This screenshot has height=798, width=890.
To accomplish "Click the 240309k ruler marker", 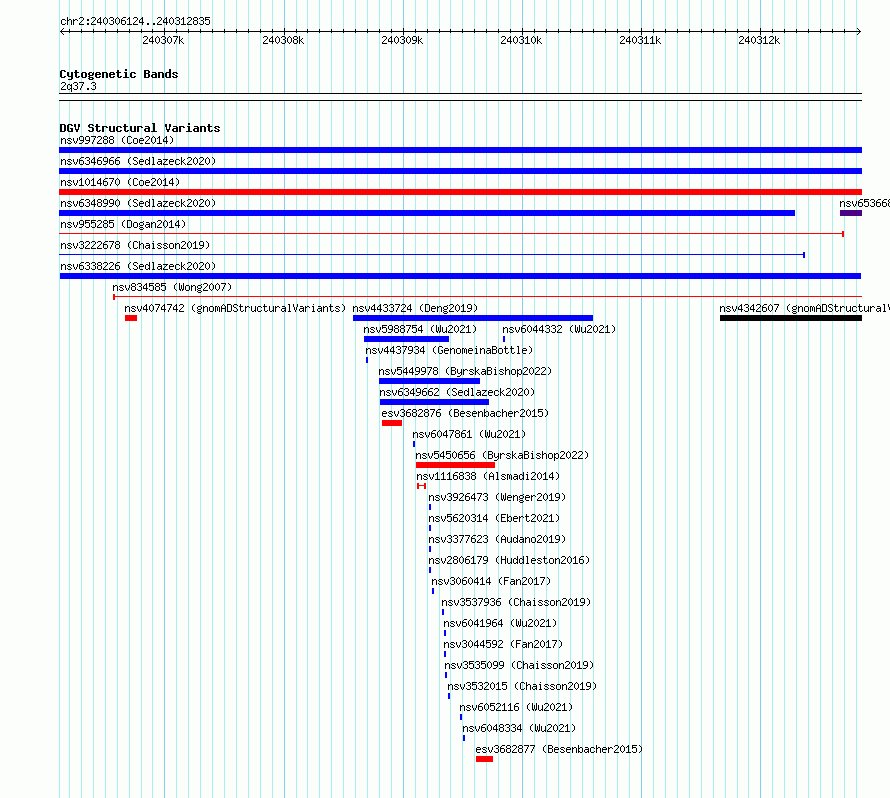I will point(402,40).
